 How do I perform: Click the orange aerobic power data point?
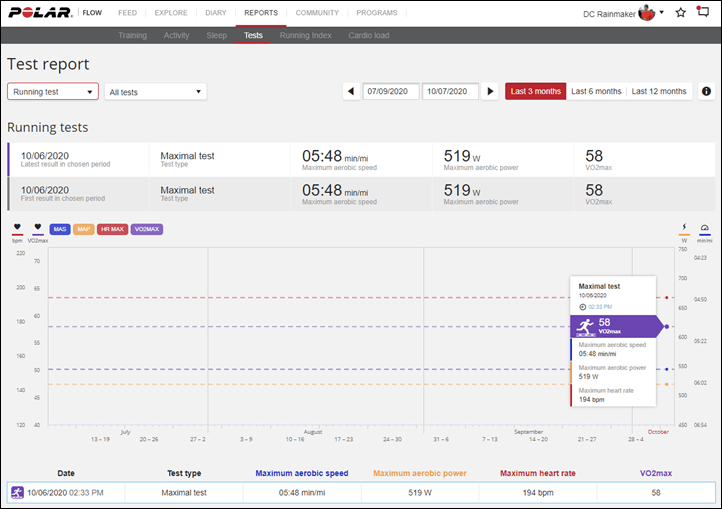tap(666, 384)
